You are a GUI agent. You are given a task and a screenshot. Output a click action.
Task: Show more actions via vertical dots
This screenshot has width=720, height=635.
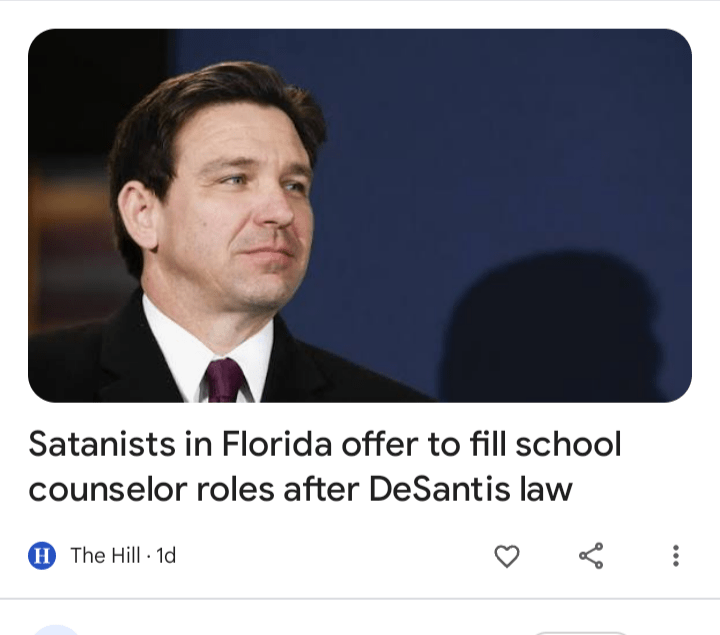[676, 555]
